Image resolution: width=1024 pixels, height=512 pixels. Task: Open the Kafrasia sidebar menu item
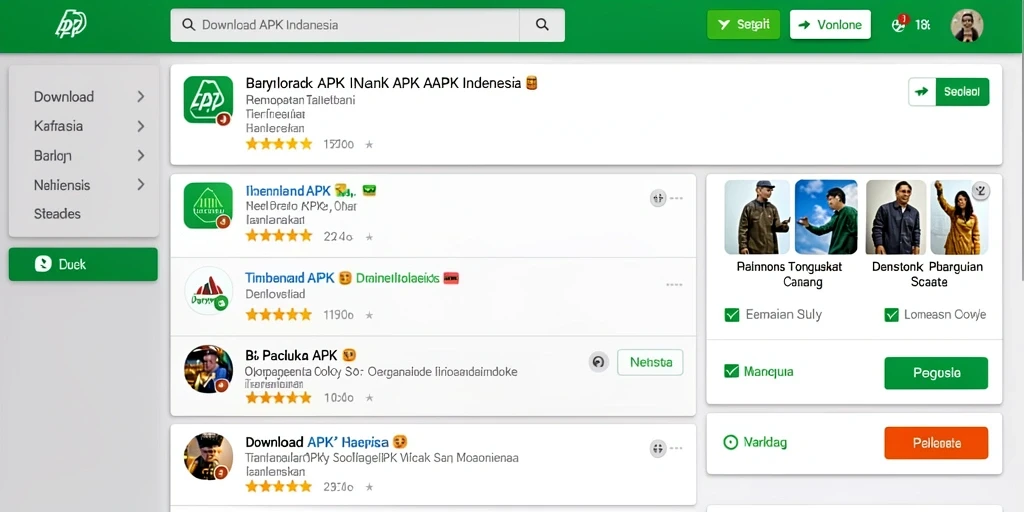[58, 126]
